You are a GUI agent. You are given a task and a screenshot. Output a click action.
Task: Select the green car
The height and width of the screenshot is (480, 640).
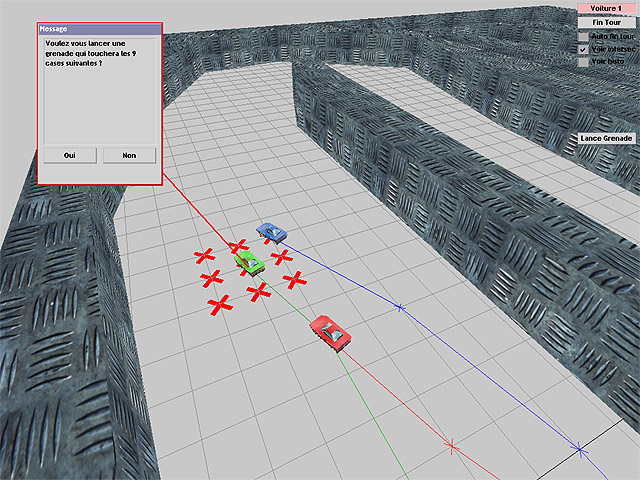pyautogui.click(x=249, y=262)
